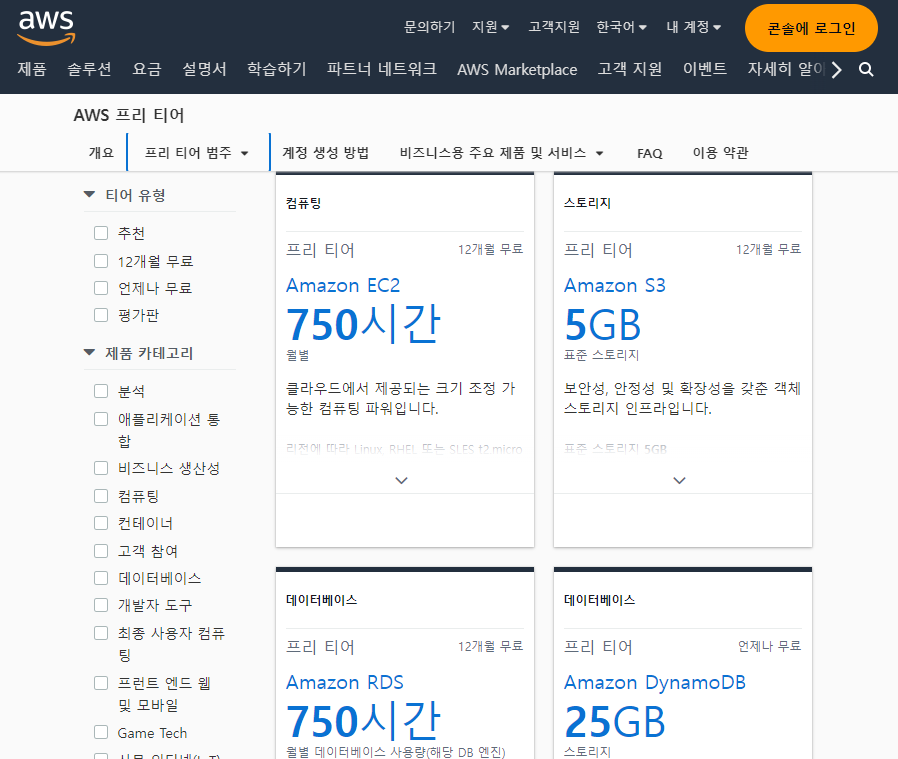Open the AWS Marketplace menu

pos(517,70)
